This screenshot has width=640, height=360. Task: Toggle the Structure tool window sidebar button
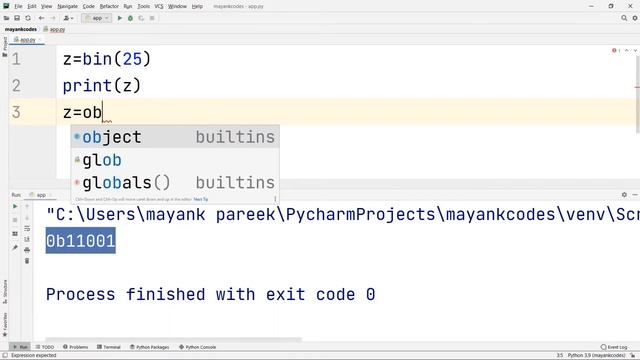tap(5, 292)
